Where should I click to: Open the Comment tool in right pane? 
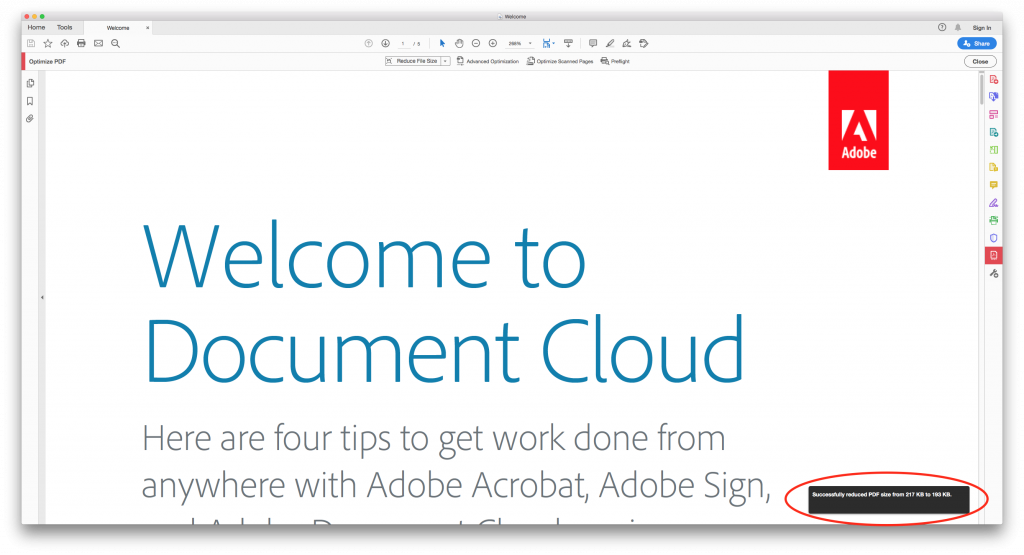(x=993, y=185)
